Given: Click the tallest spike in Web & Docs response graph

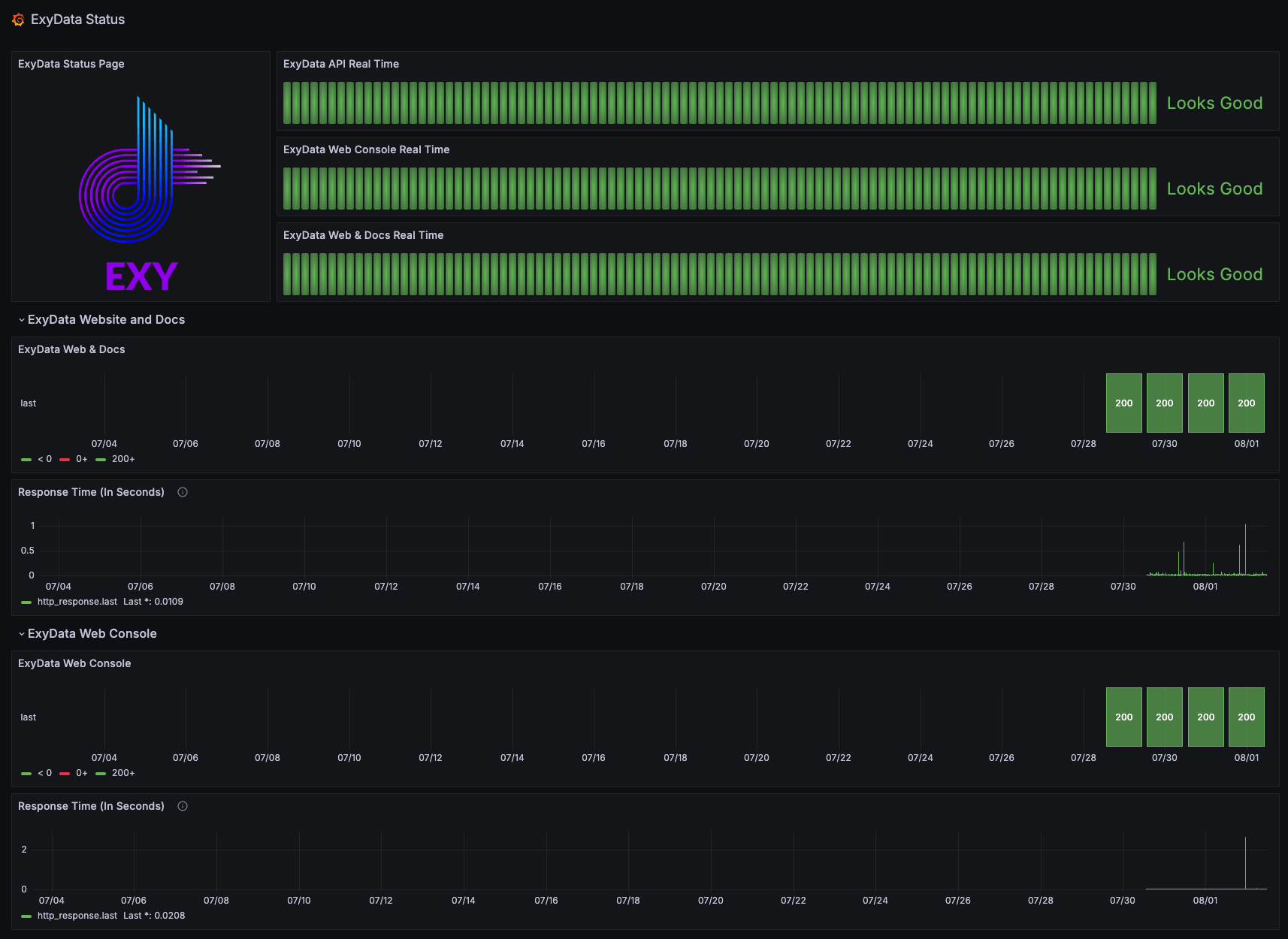Looking at the screenshot, I should pos(1245,549).
